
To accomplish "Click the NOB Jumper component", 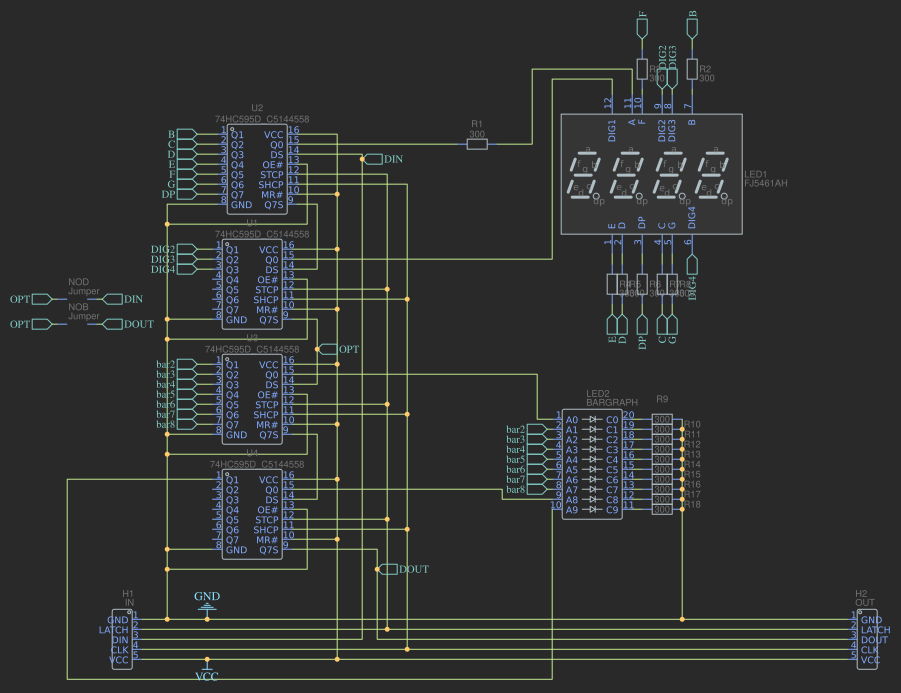I will [x=78, y=324].
